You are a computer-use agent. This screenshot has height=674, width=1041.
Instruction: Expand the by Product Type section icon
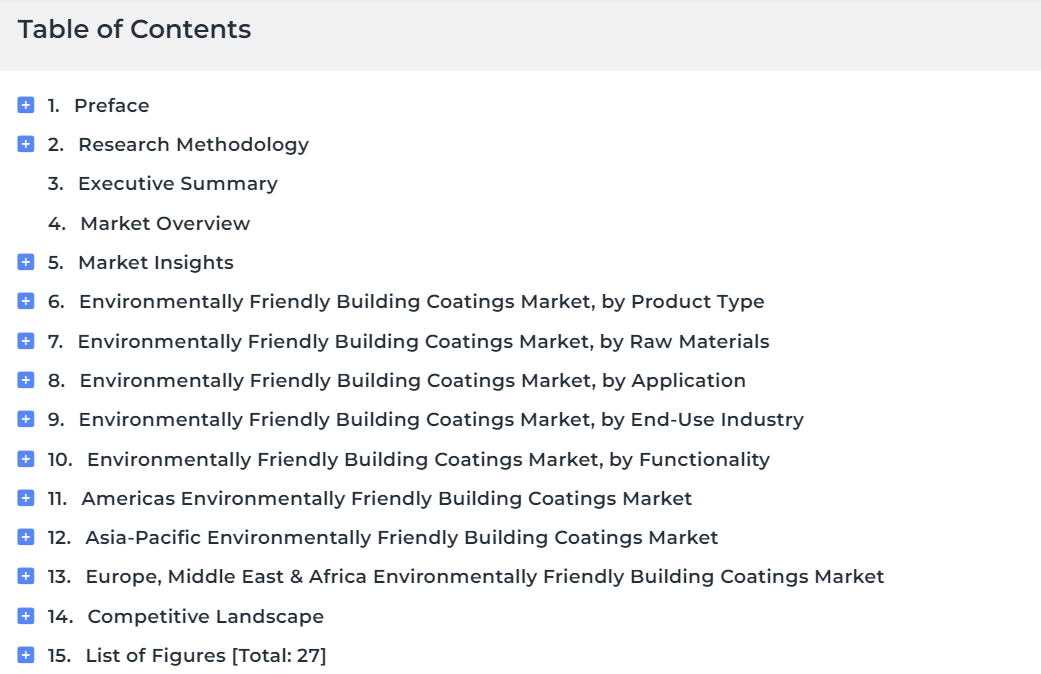[x=26, y=301]
